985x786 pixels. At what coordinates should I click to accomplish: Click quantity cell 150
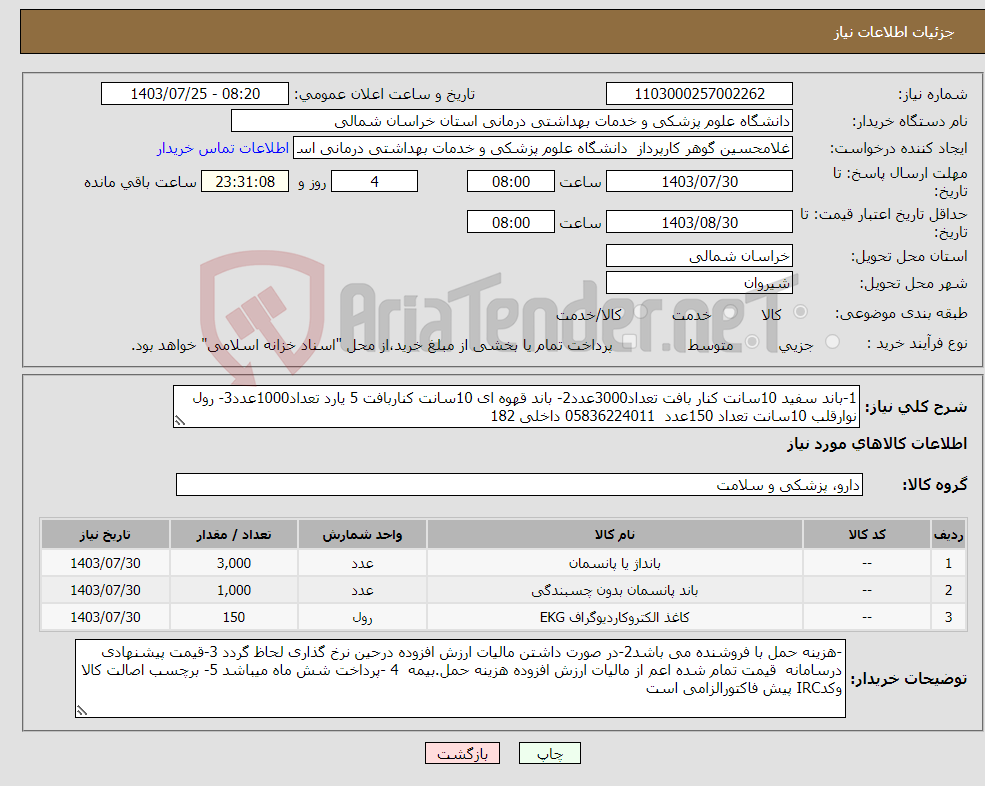coord(234,617)
